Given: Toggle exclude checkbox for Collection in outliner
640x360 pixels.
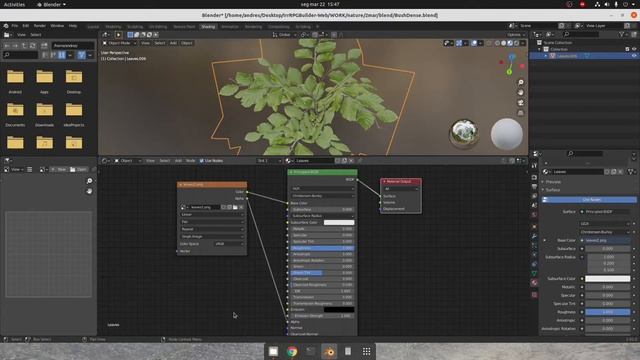Looking at the screenshot, I should pos(627,49).
